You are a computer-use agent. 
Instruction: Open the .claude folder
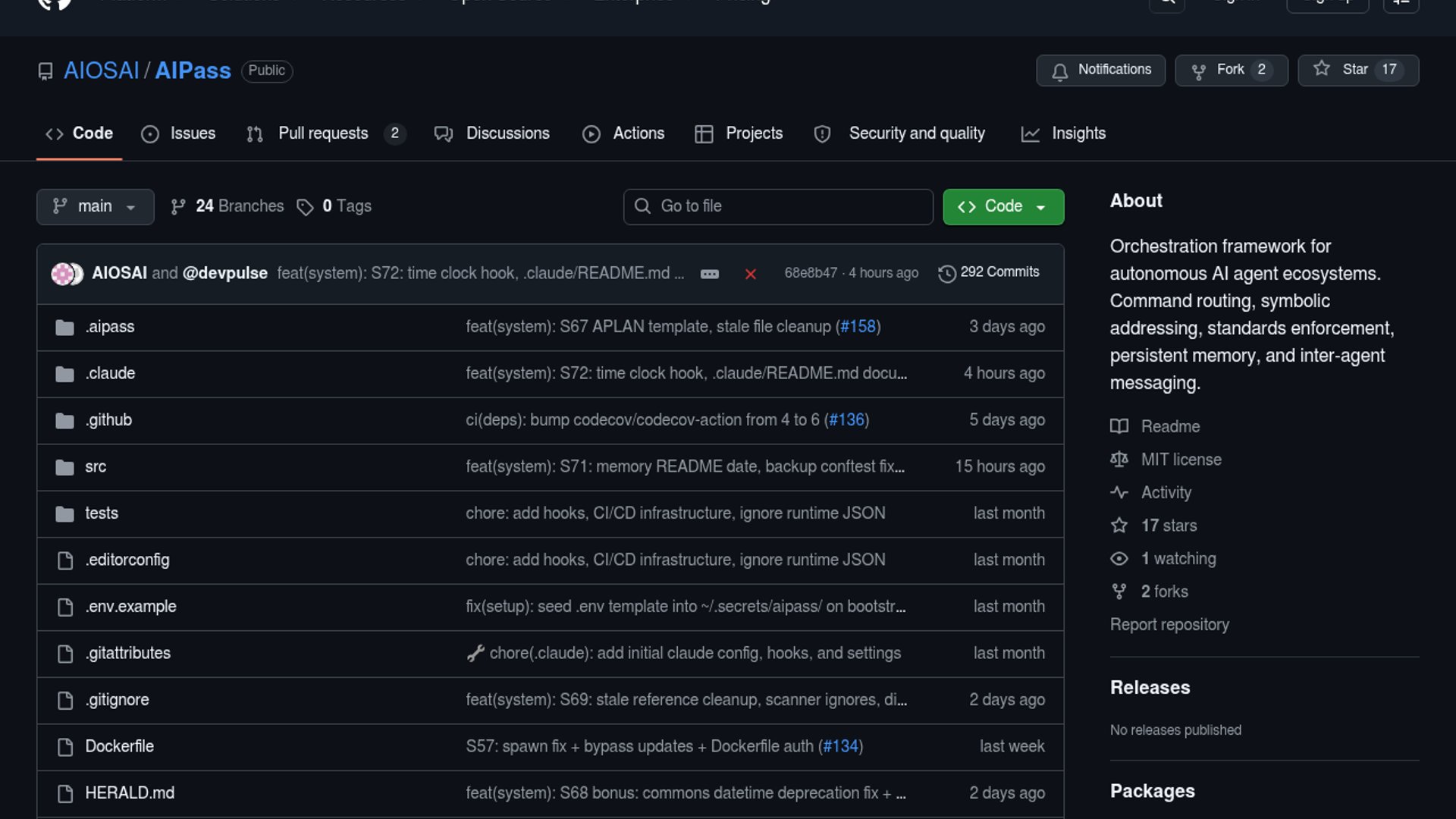click(x=110, y=373)
